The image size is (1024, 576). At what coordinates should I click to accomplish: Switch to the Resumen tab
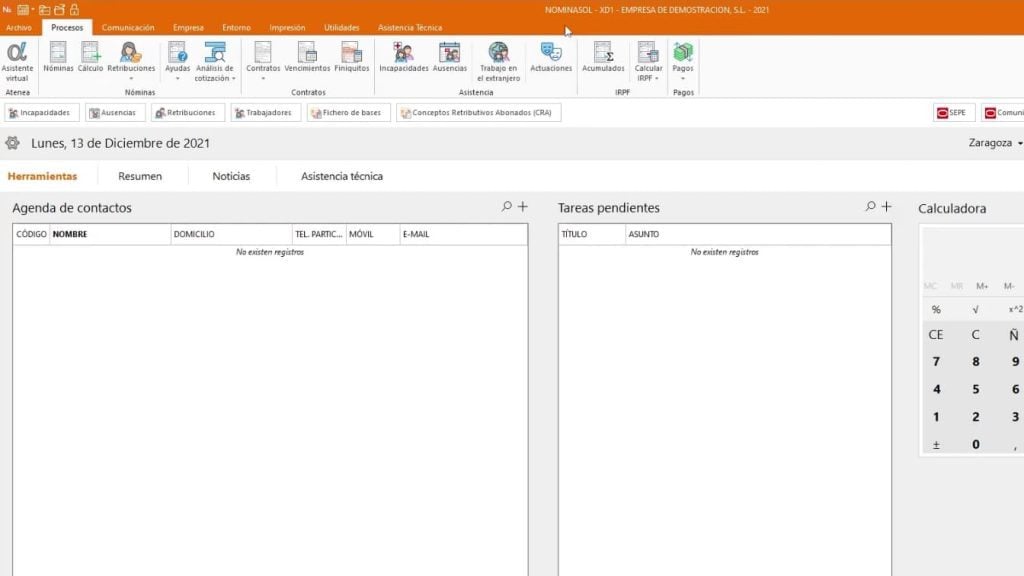140,176
